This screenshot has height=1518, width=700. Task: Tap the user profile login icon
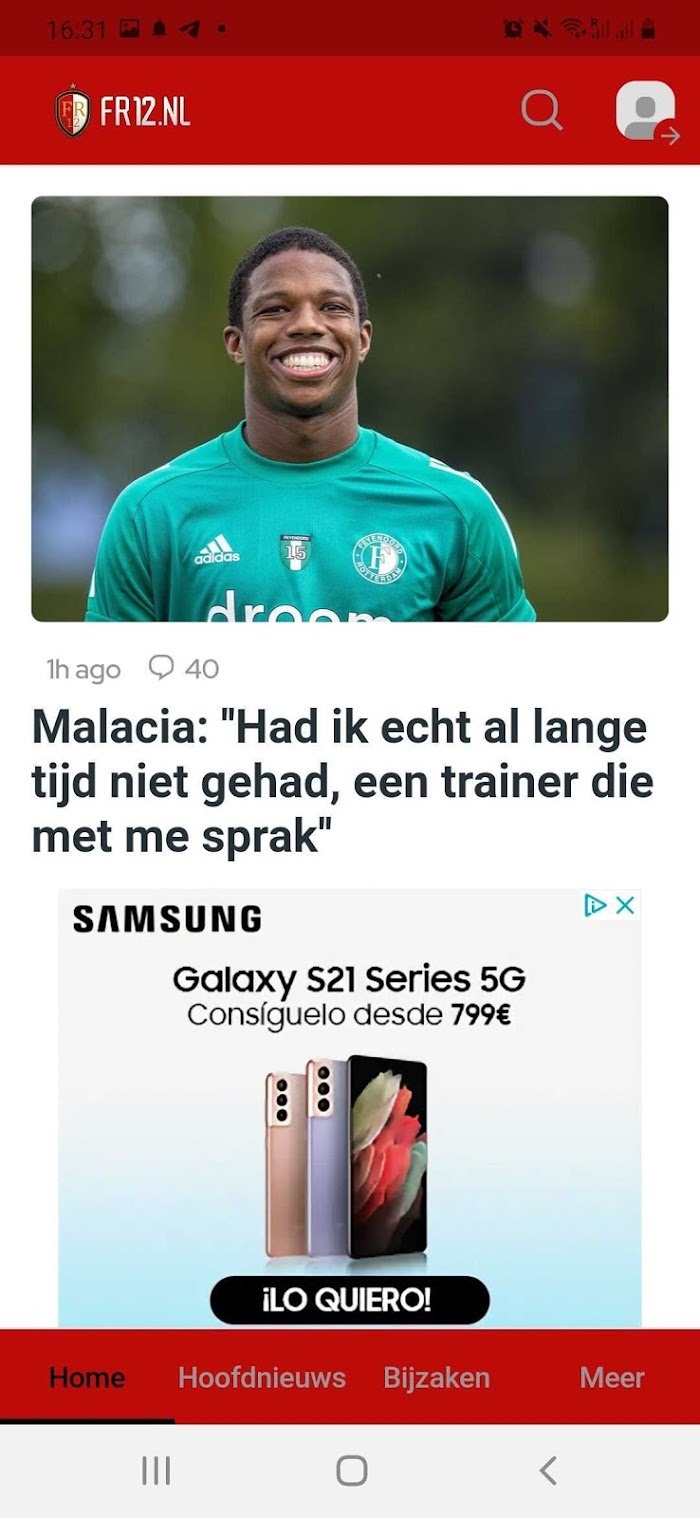coord(647,111)
